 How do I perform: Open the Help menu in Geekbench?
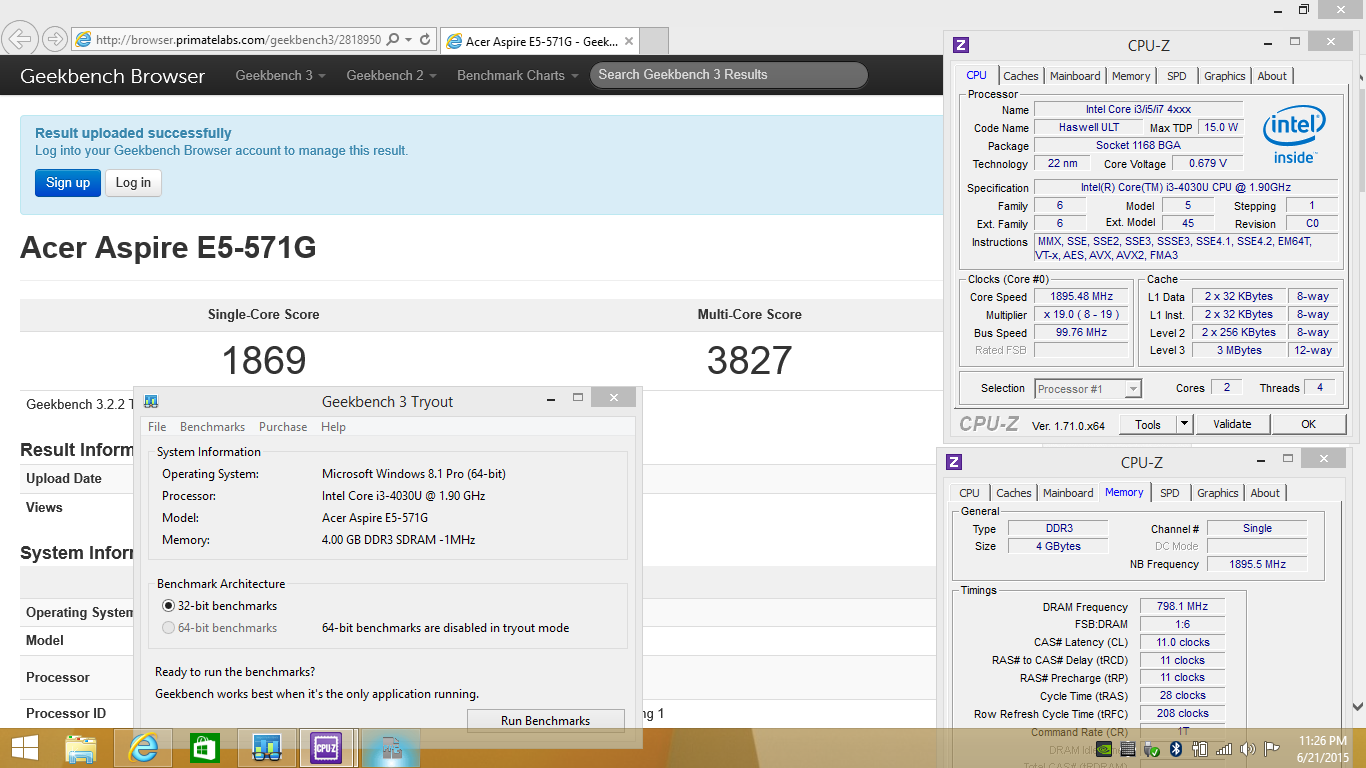coord(333,427)
